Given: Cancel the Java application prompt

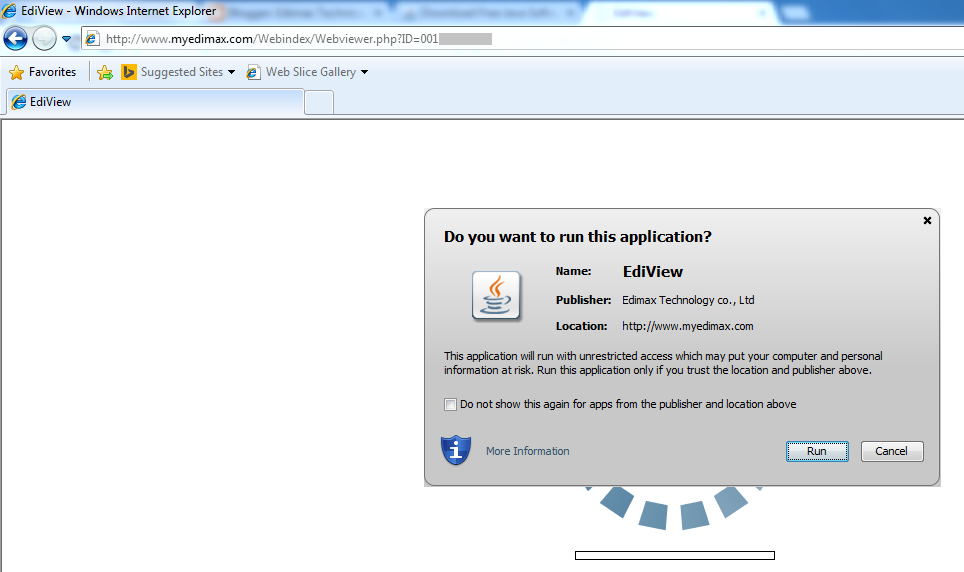Looking at the screenshot, I should coord(891,451).
